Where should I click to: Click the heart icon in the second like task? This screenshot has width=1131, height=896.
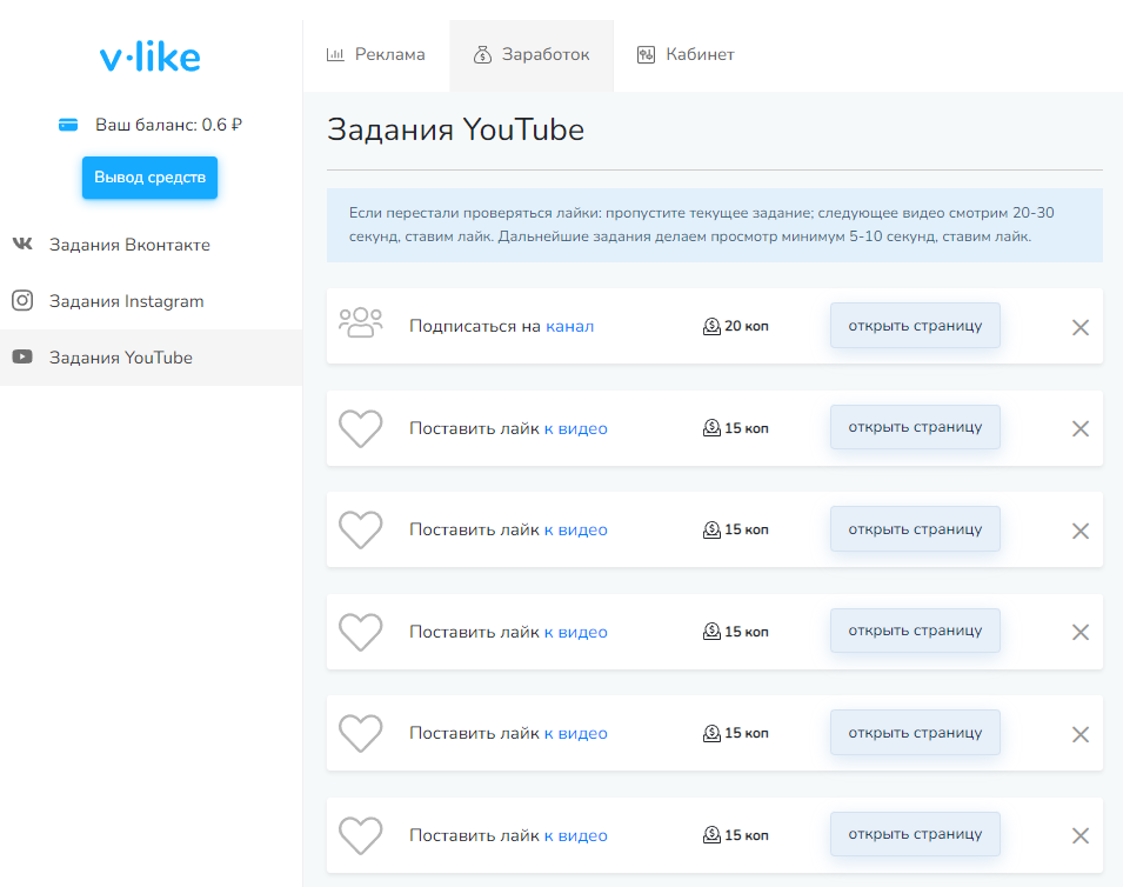click(x=361, y=530)
